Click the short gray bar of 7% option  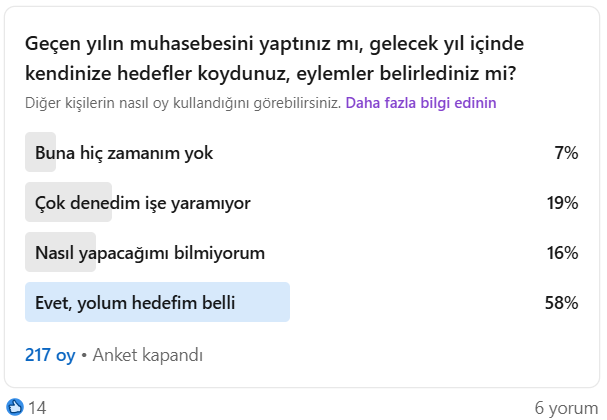tap(41, 152)
